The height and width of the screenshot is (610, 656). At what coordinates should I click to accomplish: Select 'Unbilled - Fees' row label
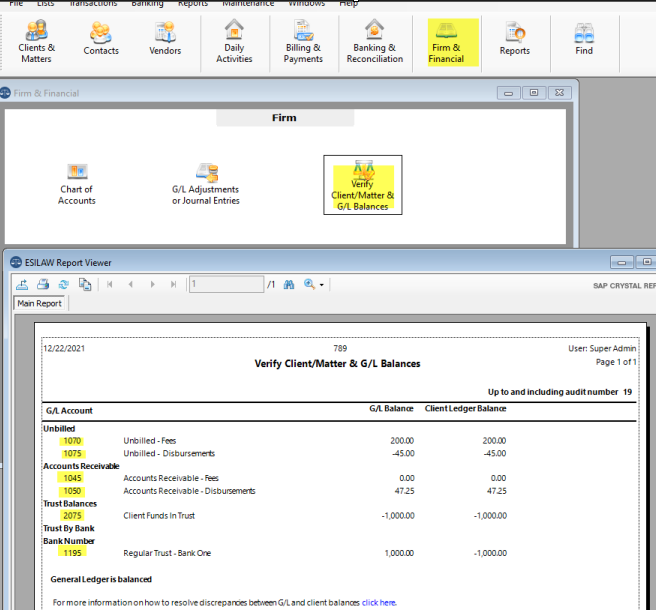pos(150,441)
